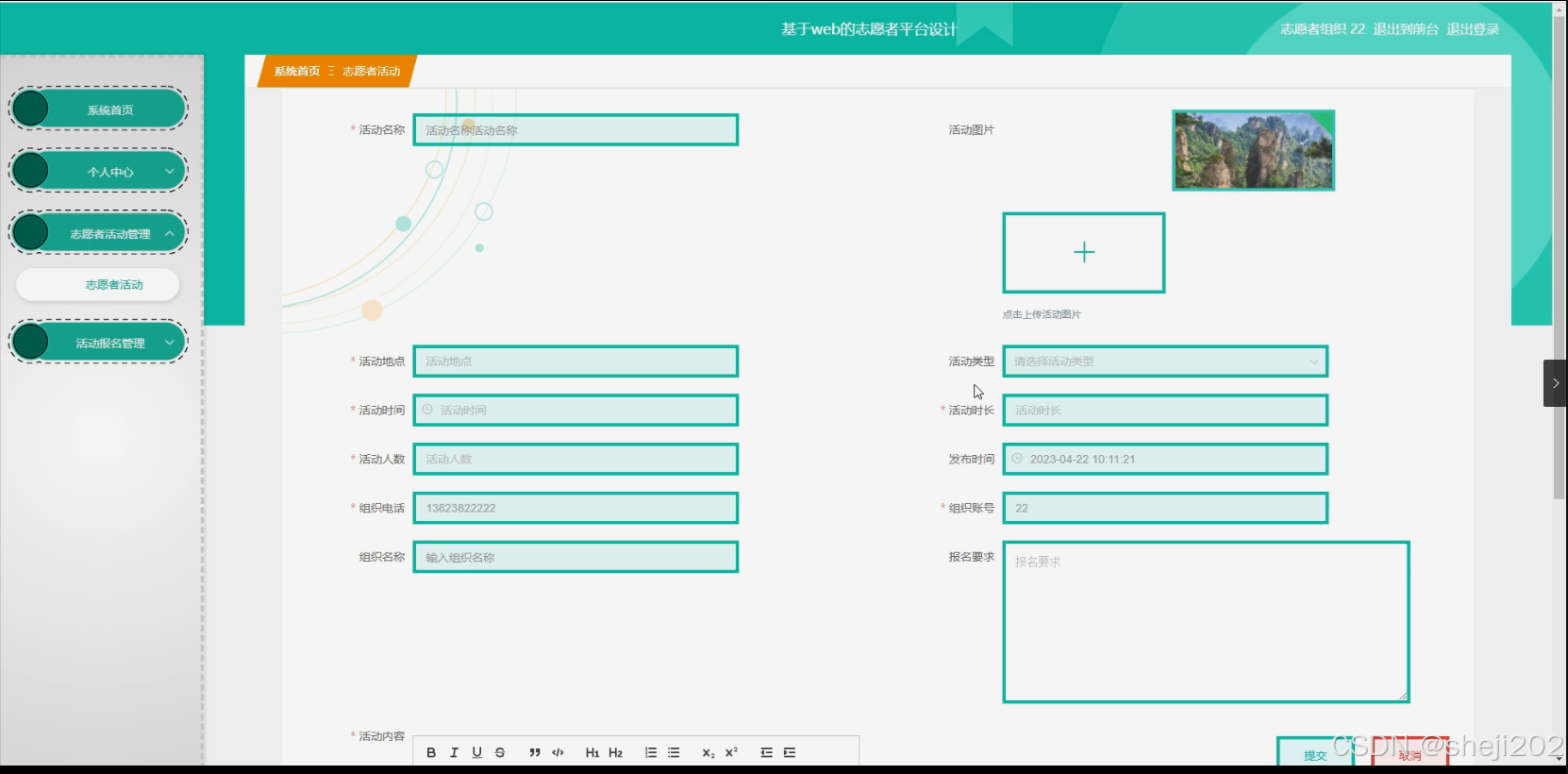Open the 活动类型 dropdown
Viewport: 1568px width, 774px height.
[1165, 362]
